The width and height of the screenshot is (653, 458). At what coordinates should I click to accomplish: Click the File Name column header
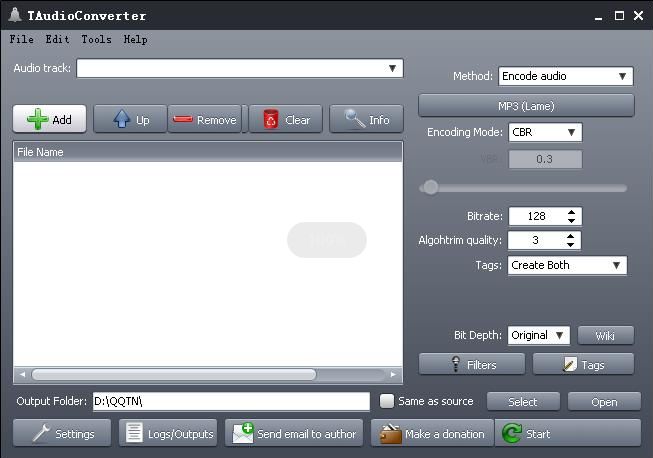point(208,152)
